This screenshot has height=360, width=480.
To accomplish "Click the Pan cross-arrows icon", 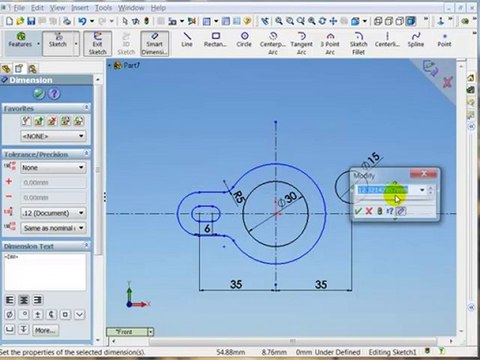I will tap(333, 21).
